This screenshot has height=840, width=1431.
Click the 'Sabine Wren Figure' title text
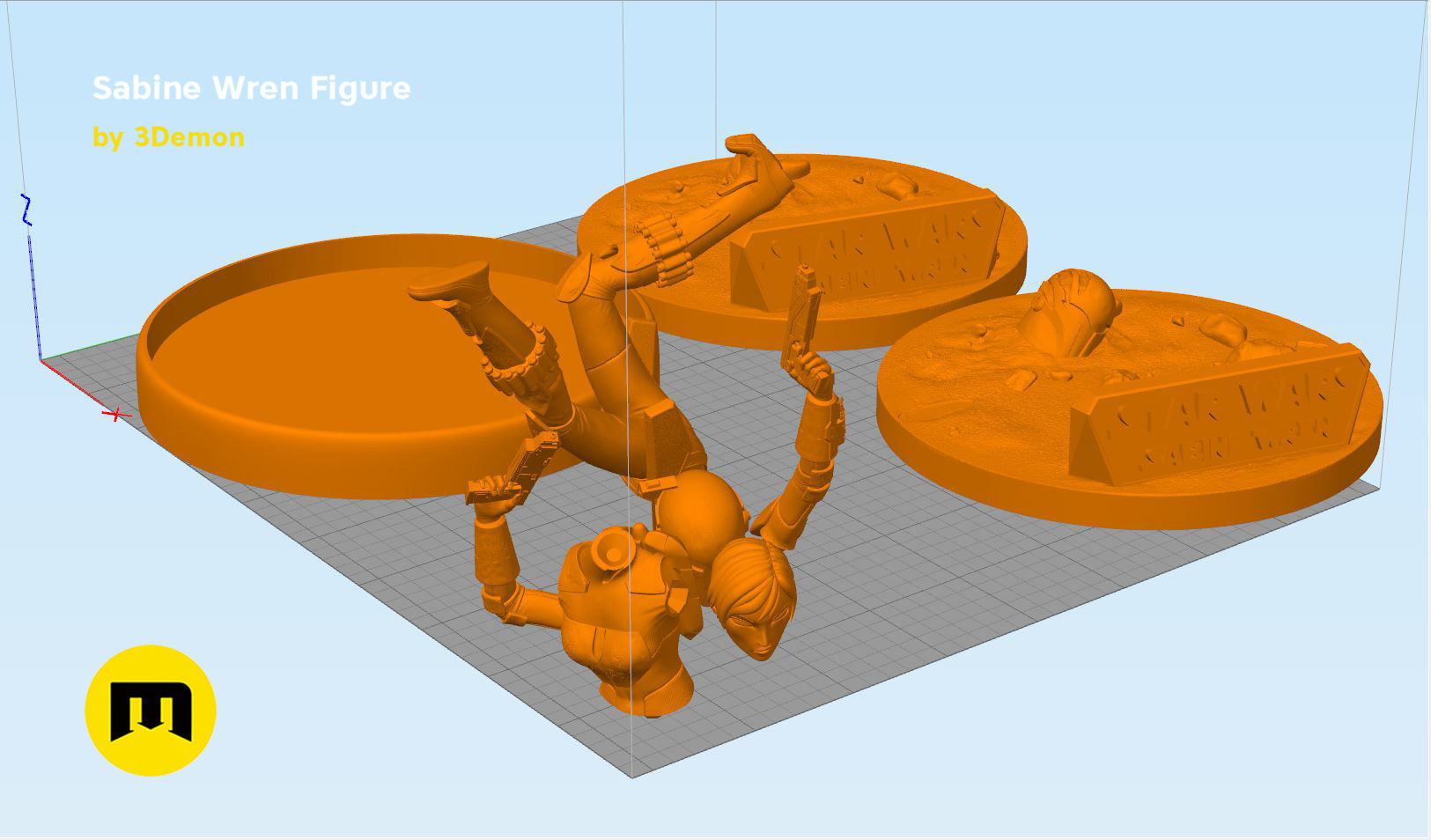pyautogui.click(x=251, y=88)
